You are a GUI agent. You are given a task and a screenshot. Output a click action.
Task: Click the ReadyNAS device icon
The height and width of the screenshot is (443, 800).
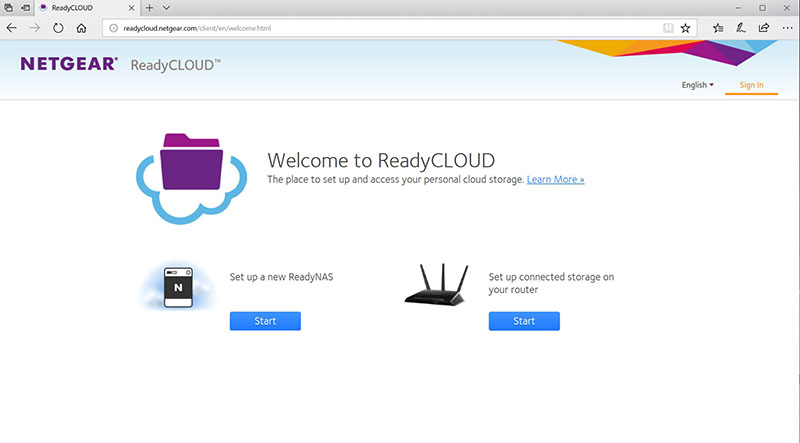pyautogui.click(x=178, y=287)
